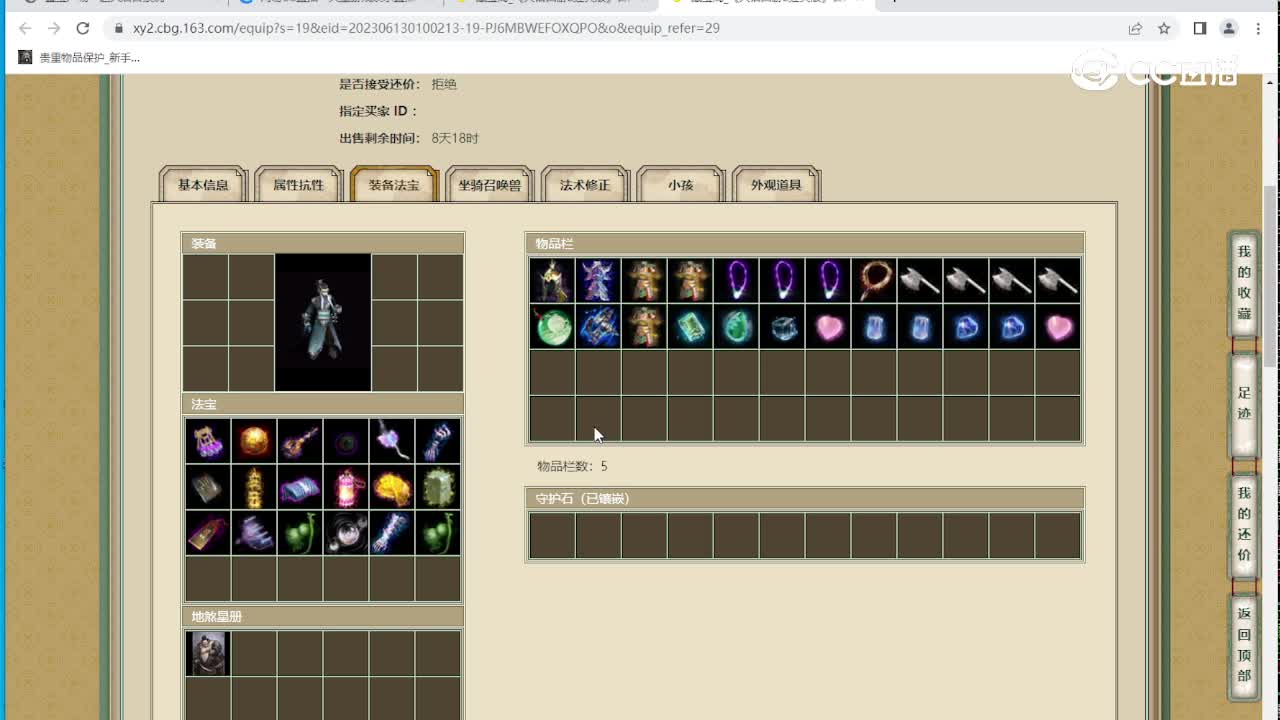Screen dimensions: 1280x720
Task: Select the fiery orange orb treasure
Action: coord(254,441)
